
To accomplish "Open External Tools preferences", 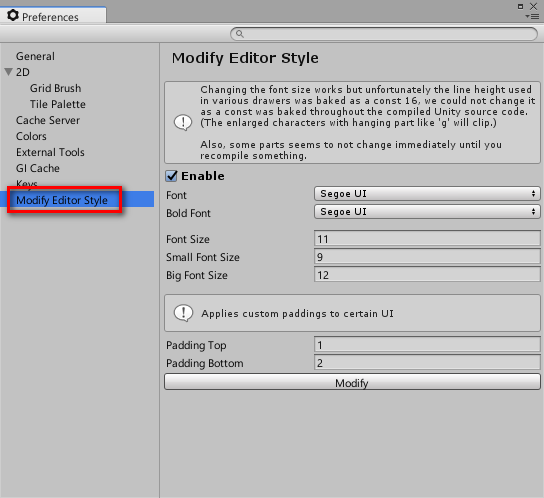I will click(50, 152).
